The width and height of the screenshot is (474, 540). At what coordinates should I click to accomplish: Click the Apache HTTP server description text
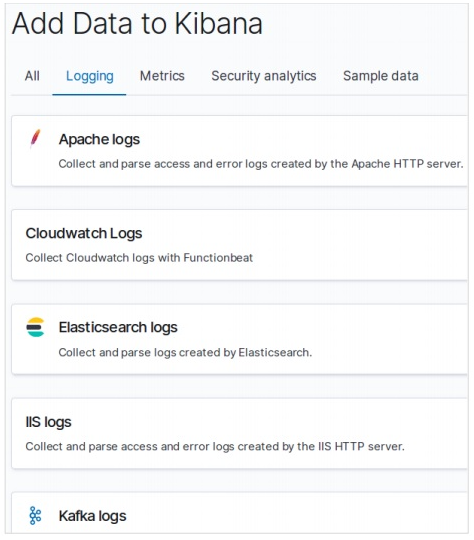click(261, 164)
